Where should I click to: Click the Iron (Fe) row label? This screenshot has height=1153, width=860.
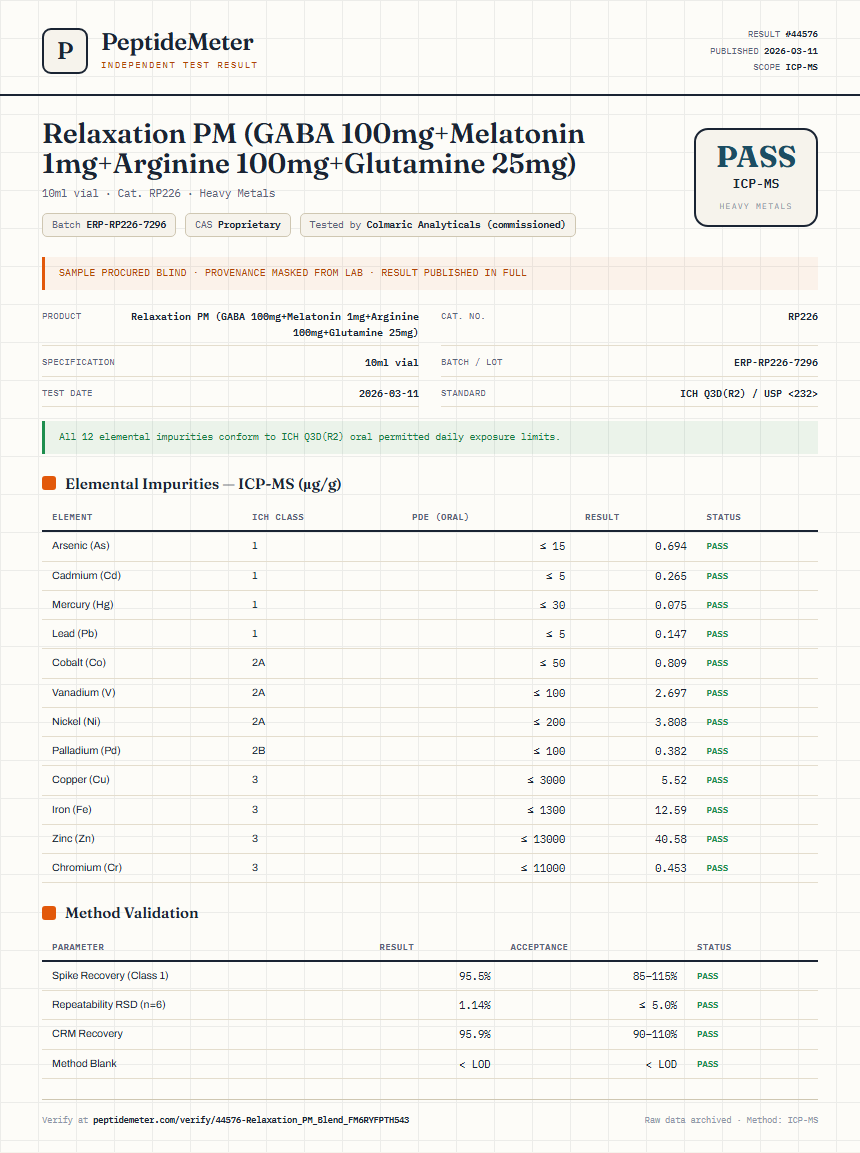pyautogui.click(x=71, y=810)
